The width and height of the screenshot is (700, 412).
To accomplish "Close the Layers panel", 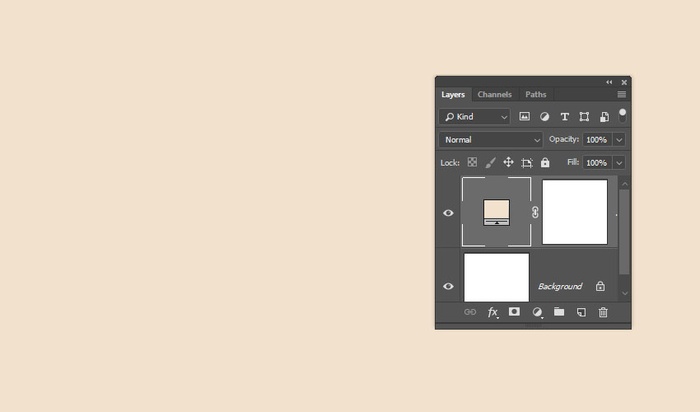I will click(x=624, y=82).
